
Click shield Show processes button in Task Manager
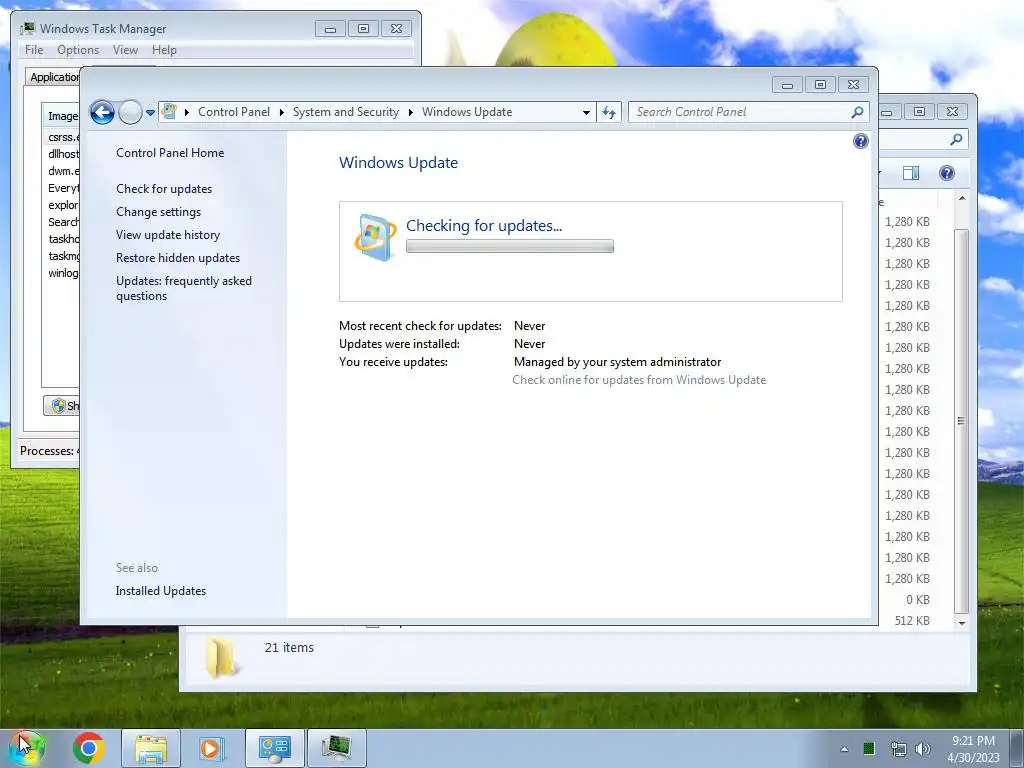click(61, 406)
